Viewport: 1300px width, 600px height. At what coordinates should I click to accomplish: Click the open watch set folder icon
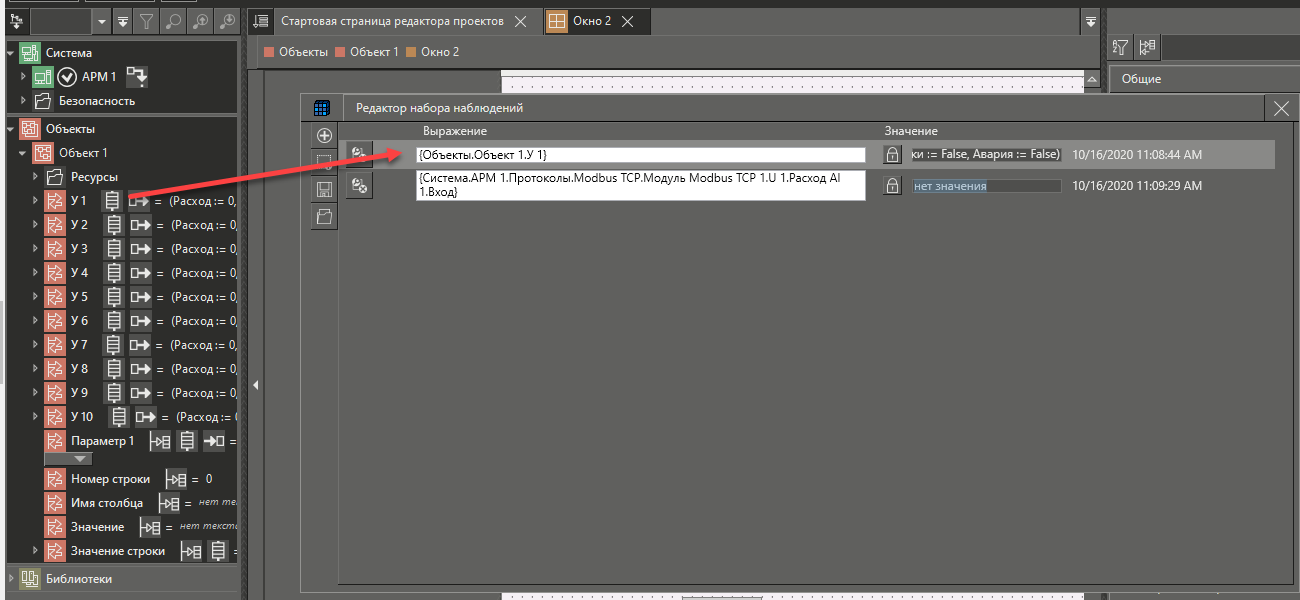click(324, 216)
